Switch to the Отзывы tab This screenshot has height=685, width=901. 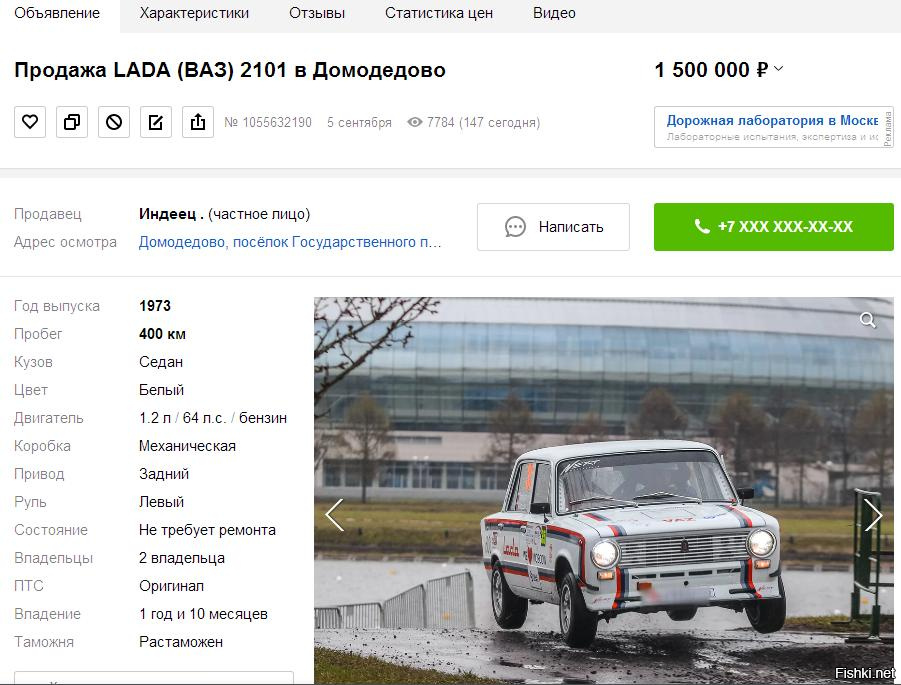coord(317,13)
